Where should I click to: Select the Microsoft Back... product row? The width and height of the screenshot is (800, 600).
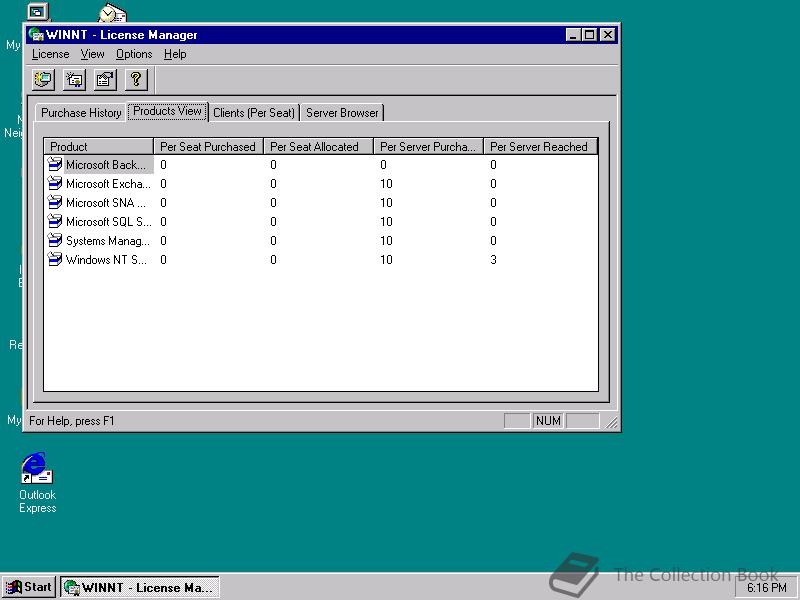321,165
